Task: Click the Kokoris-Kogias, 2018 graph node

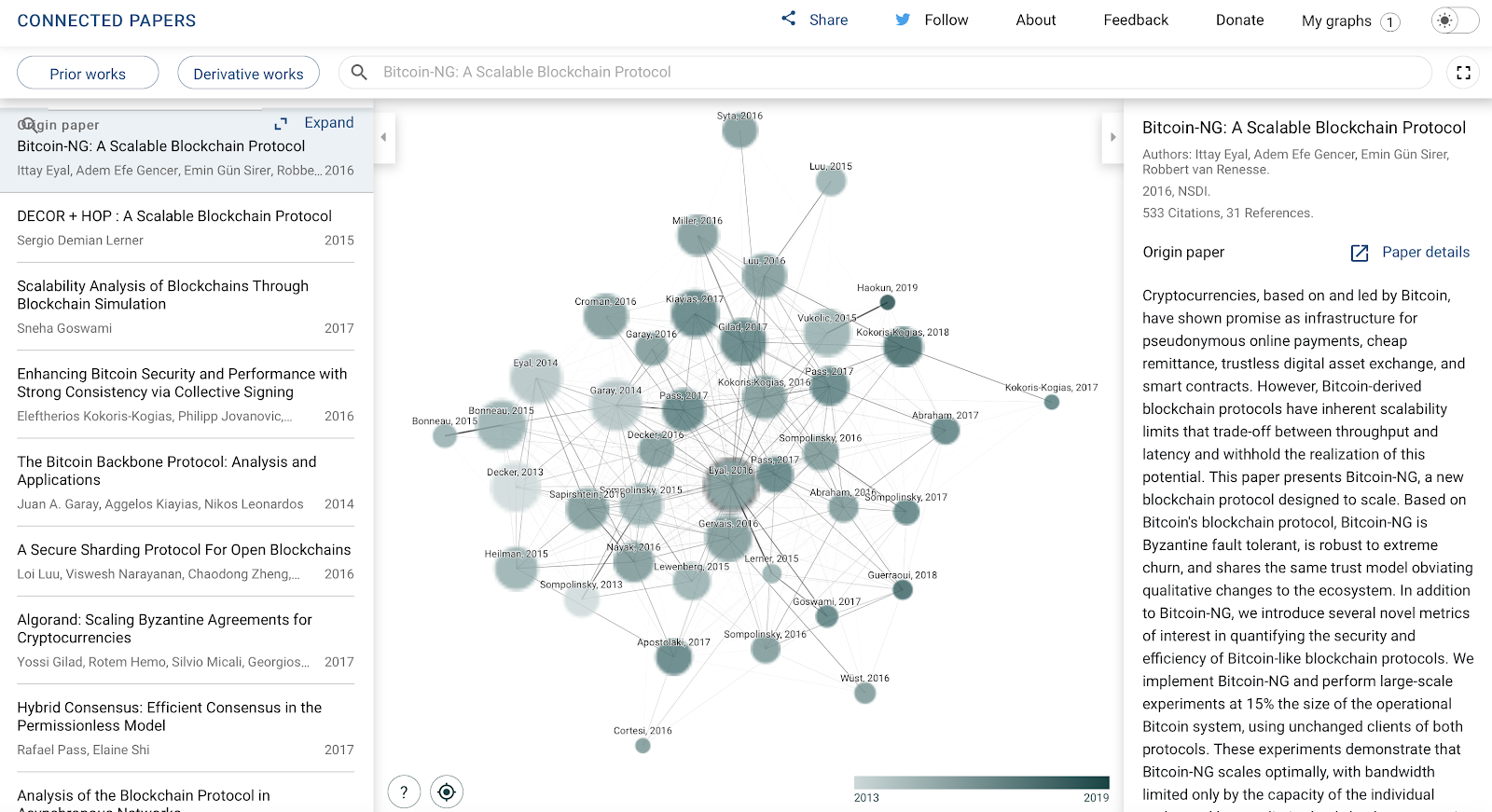Action: (x=904, y=347)
